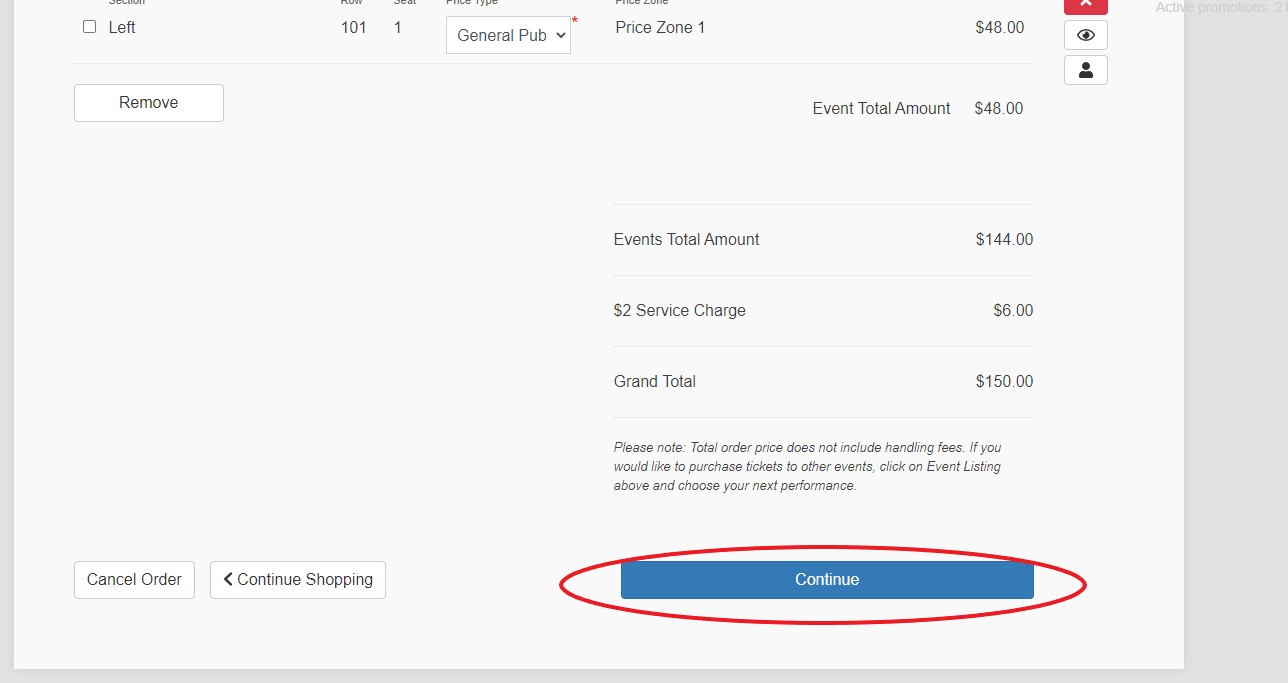Click the $6.00 service charge amount
The height and width of the screenshot is (683, 1288).
(1012, 310)
